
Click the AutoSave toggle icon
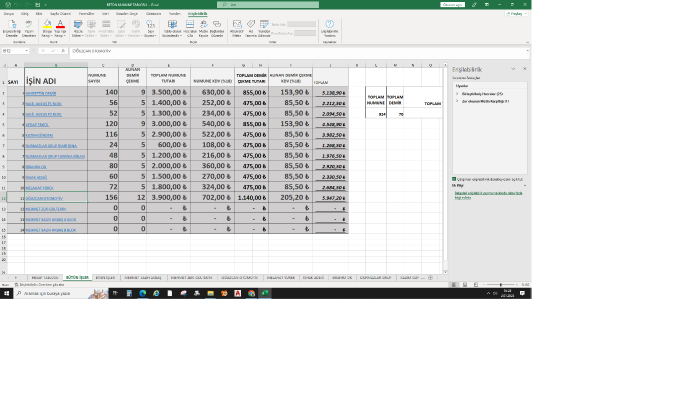(x=8, y=4)
